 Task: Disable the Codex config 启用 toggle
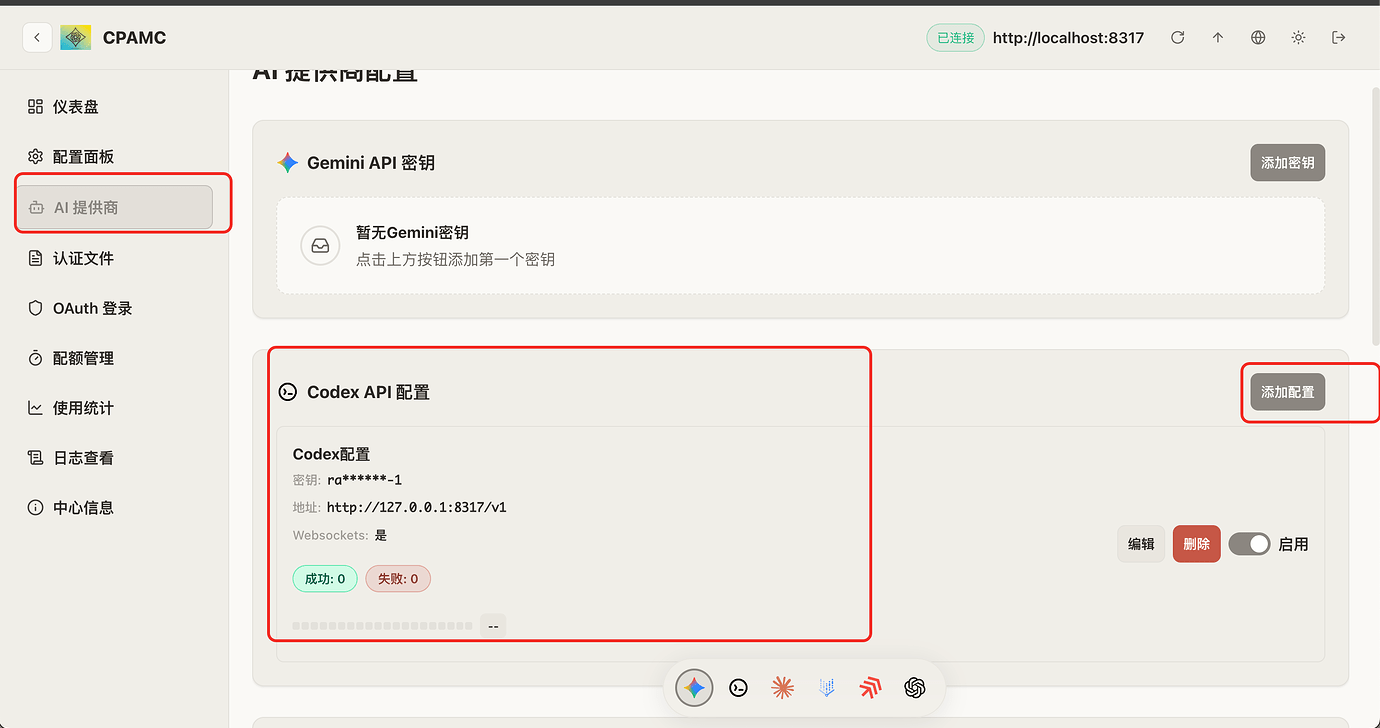pos(1249,544)
